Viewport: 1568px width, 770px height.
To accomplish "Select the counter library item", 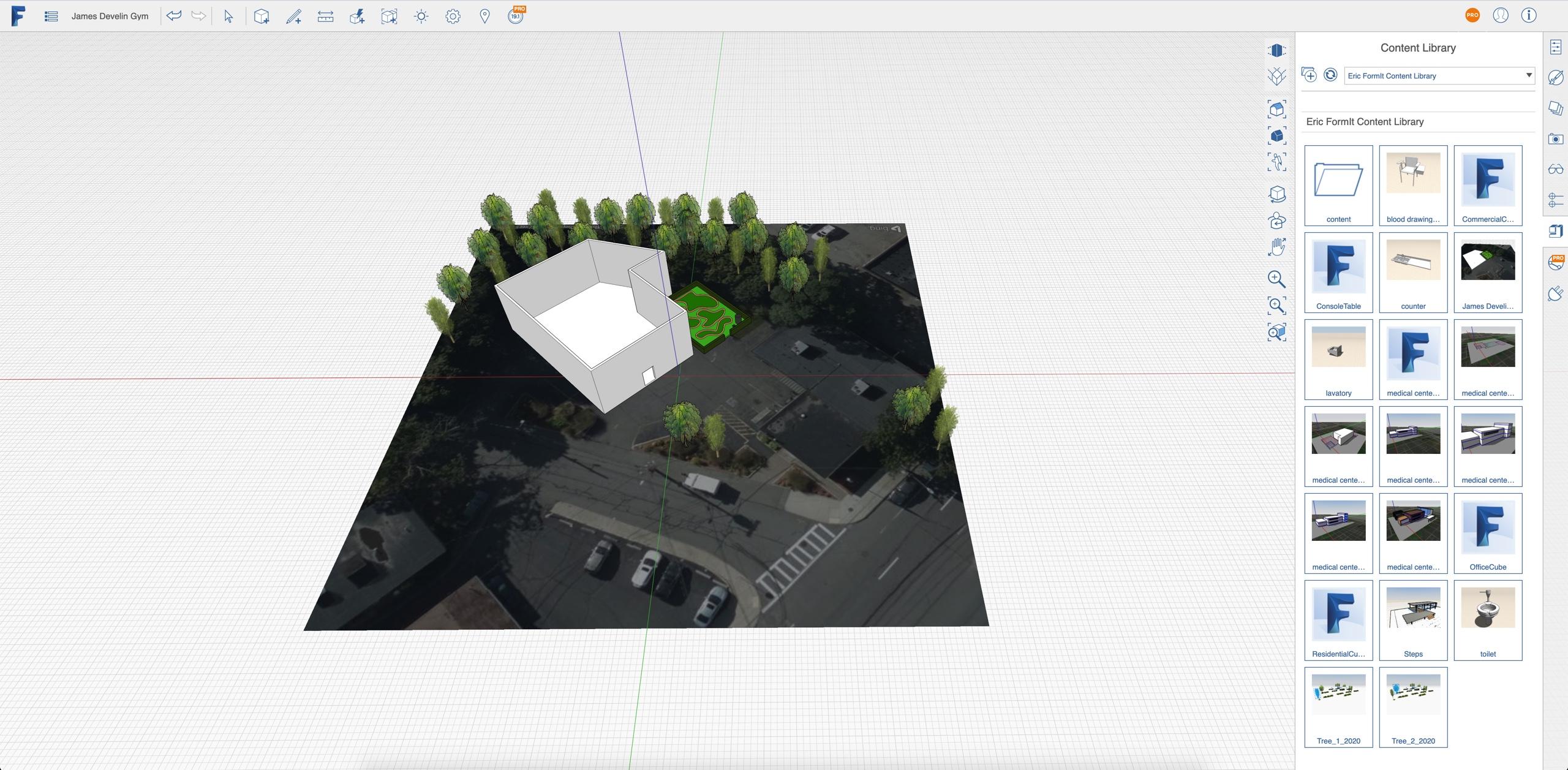I will tap(1413, 273).
